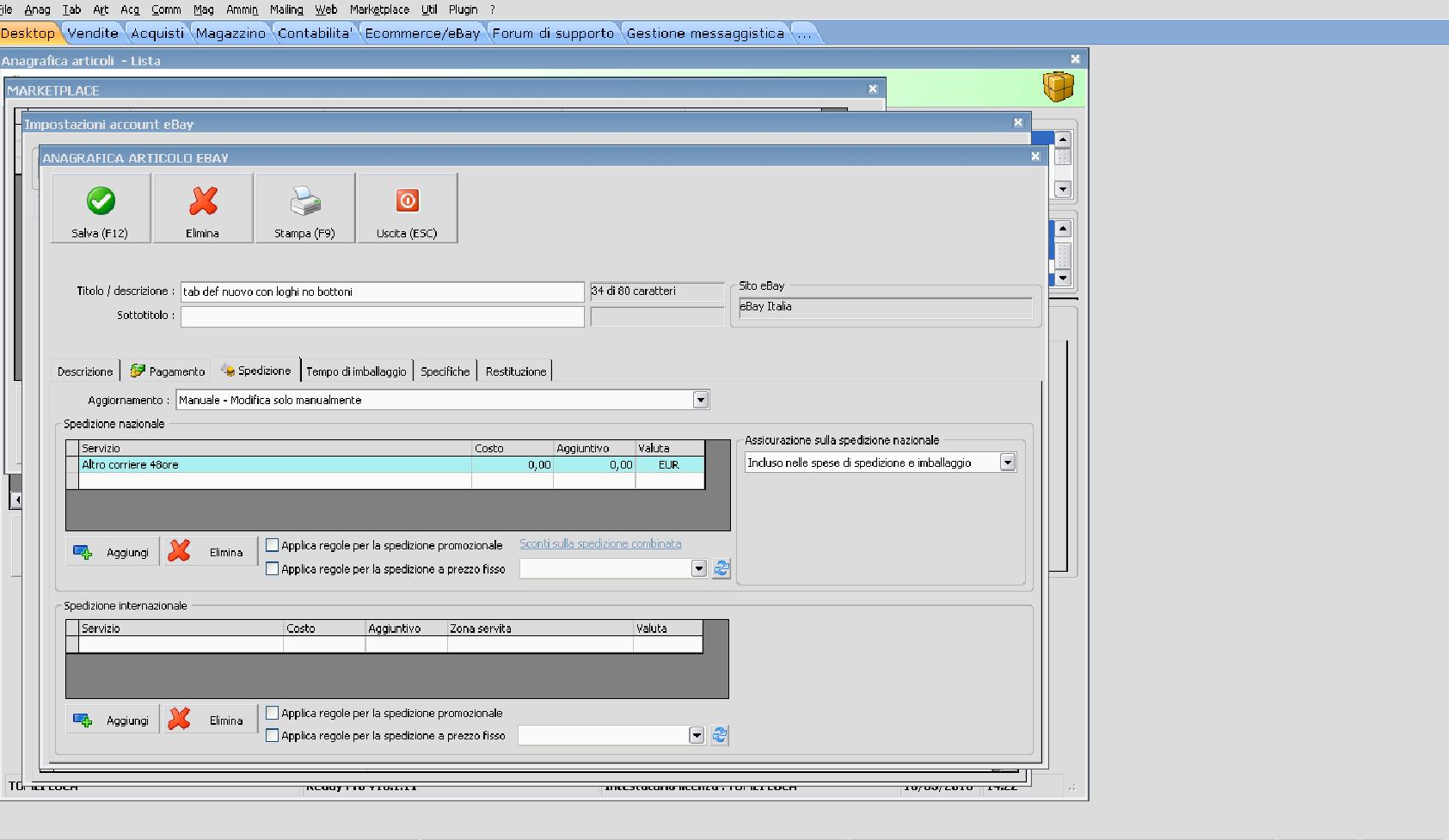Switch to the Contabilita' workspace tab
This screenshot has height=840, width=1449.
tap(316, 34)
